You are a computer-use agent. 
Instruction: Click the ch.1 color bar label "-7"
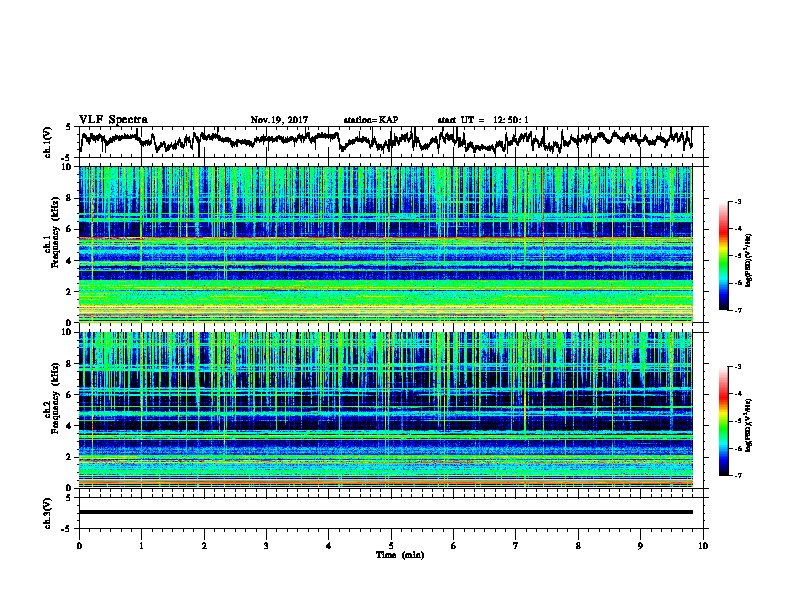pos(737,310)
